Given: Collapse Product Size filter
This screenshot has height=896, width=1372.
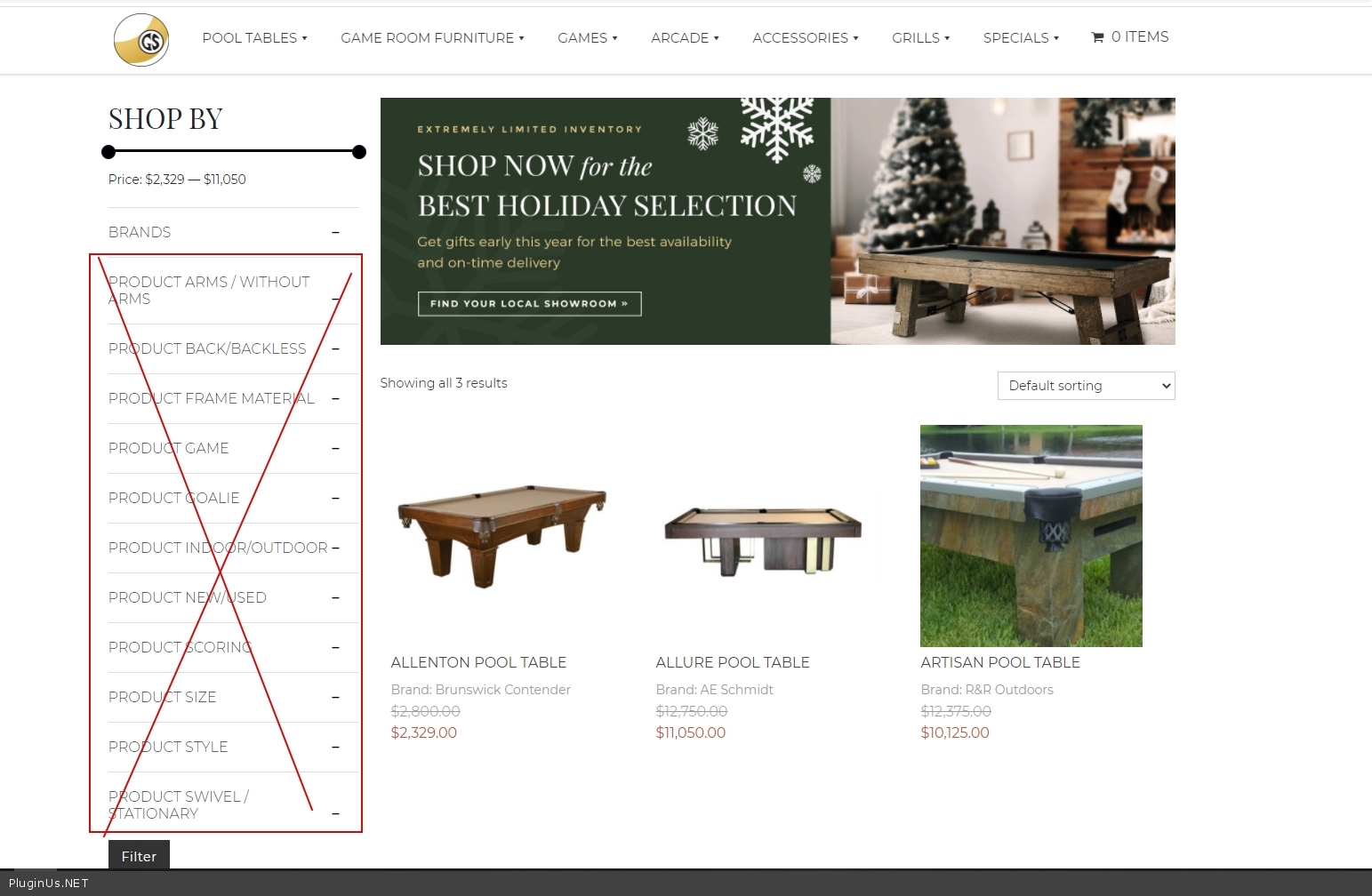Looking at the screenshot, I should 335,698.
